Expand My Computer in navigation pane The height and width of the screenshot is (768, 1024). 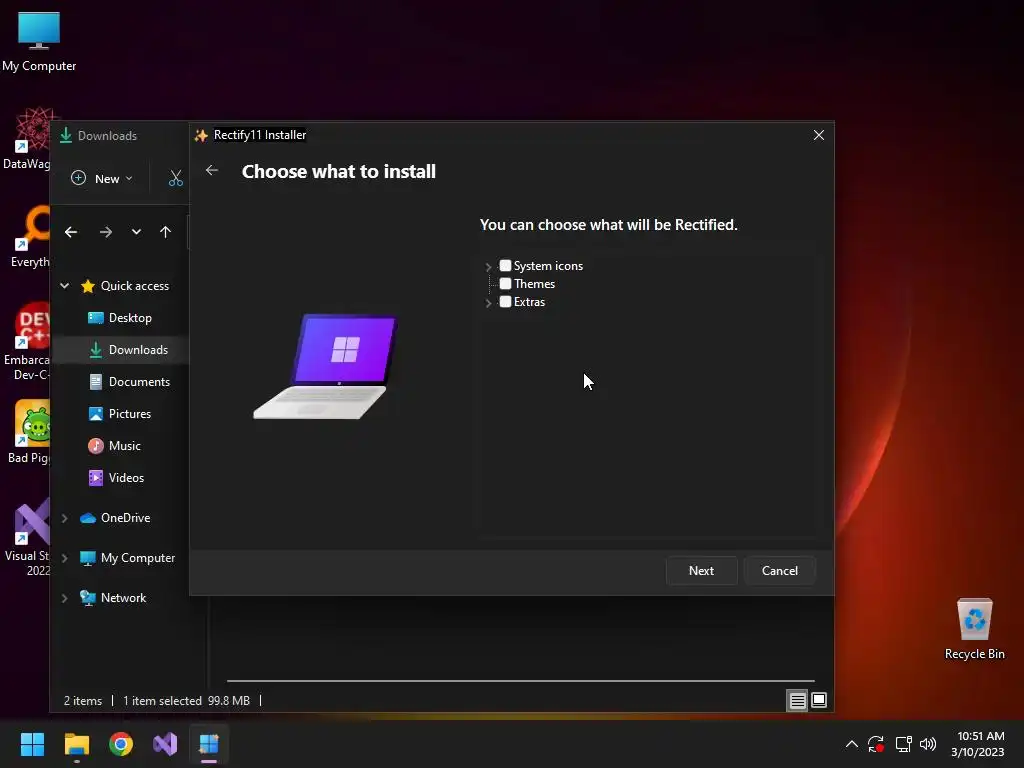point(65,558)
